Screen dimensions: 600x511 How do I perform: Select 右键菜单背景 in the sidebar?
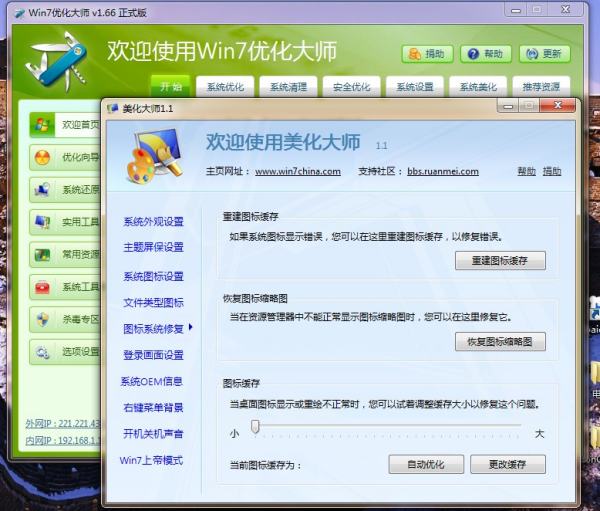pos(153,407)
